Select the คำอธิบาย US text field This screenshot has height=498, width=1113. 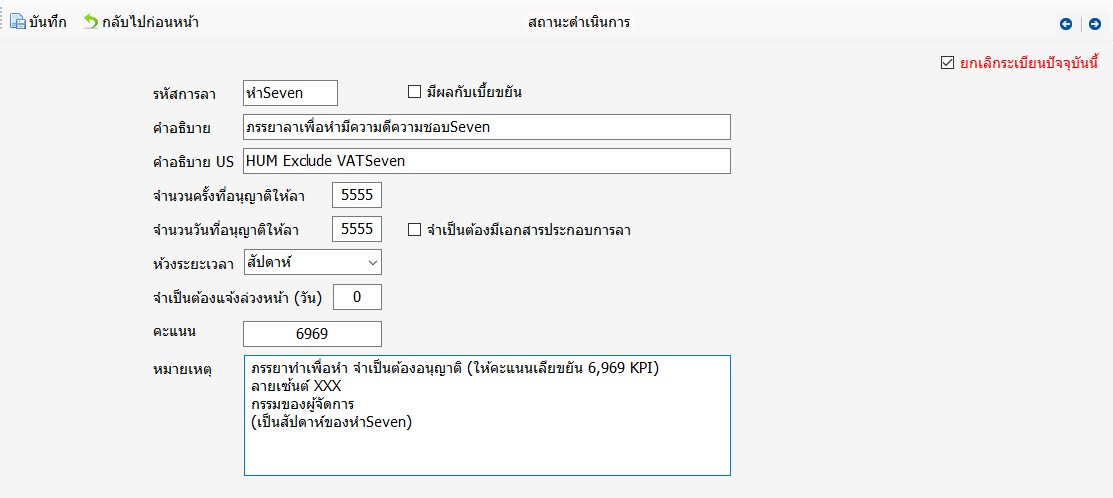pyautogui.click(x=486, y=161)
